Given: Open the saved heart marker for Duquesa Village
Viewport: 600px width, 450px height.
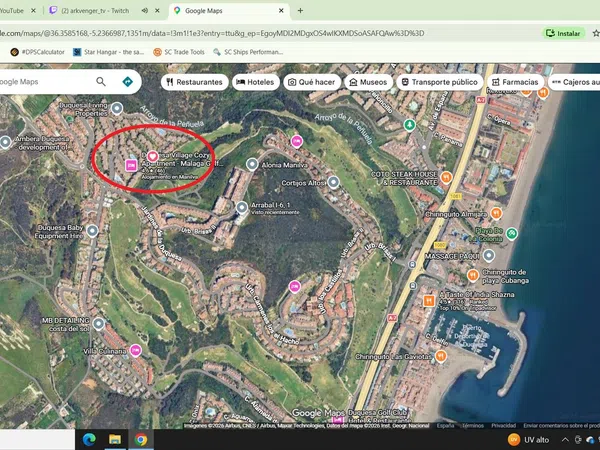Looking at the screenshot, I should point(152,157).
